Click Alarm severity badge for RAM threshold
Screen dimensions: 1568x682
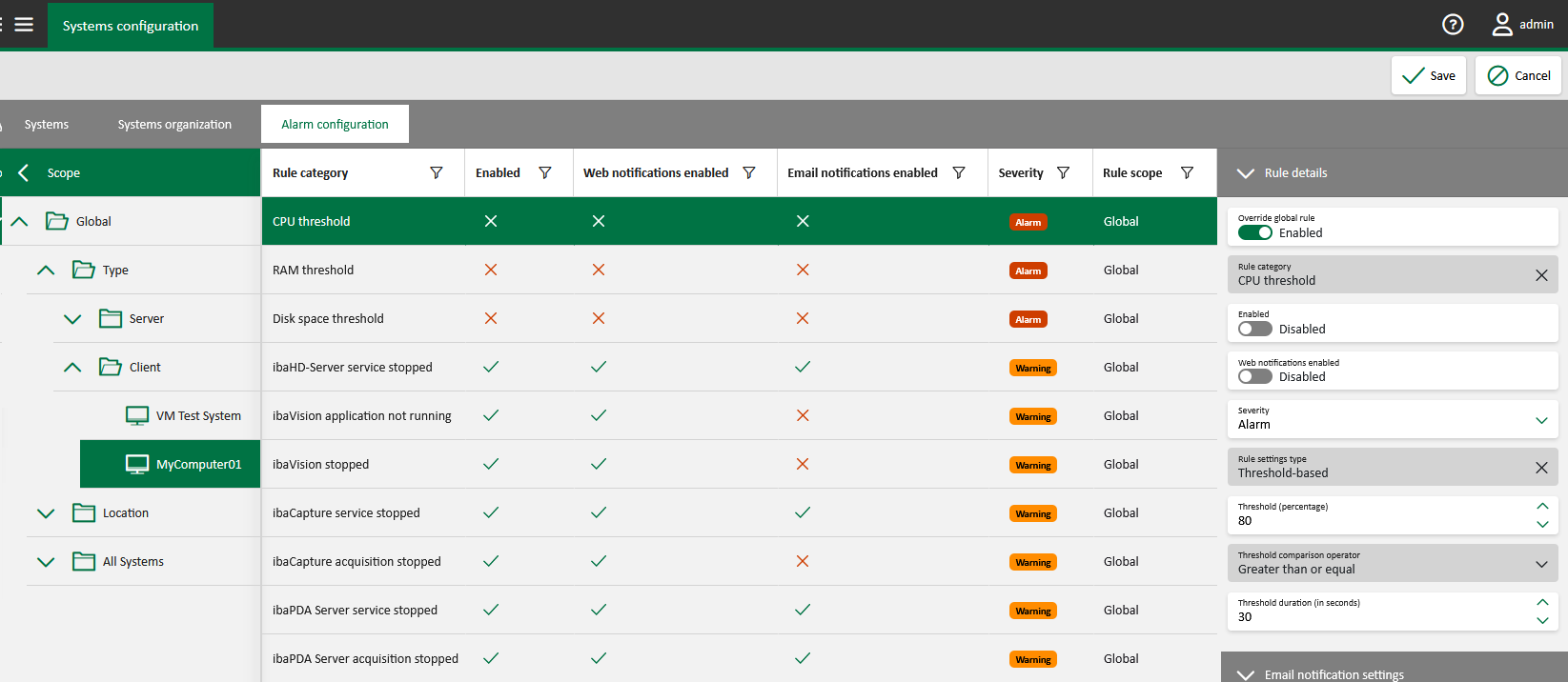[1028, 271]
